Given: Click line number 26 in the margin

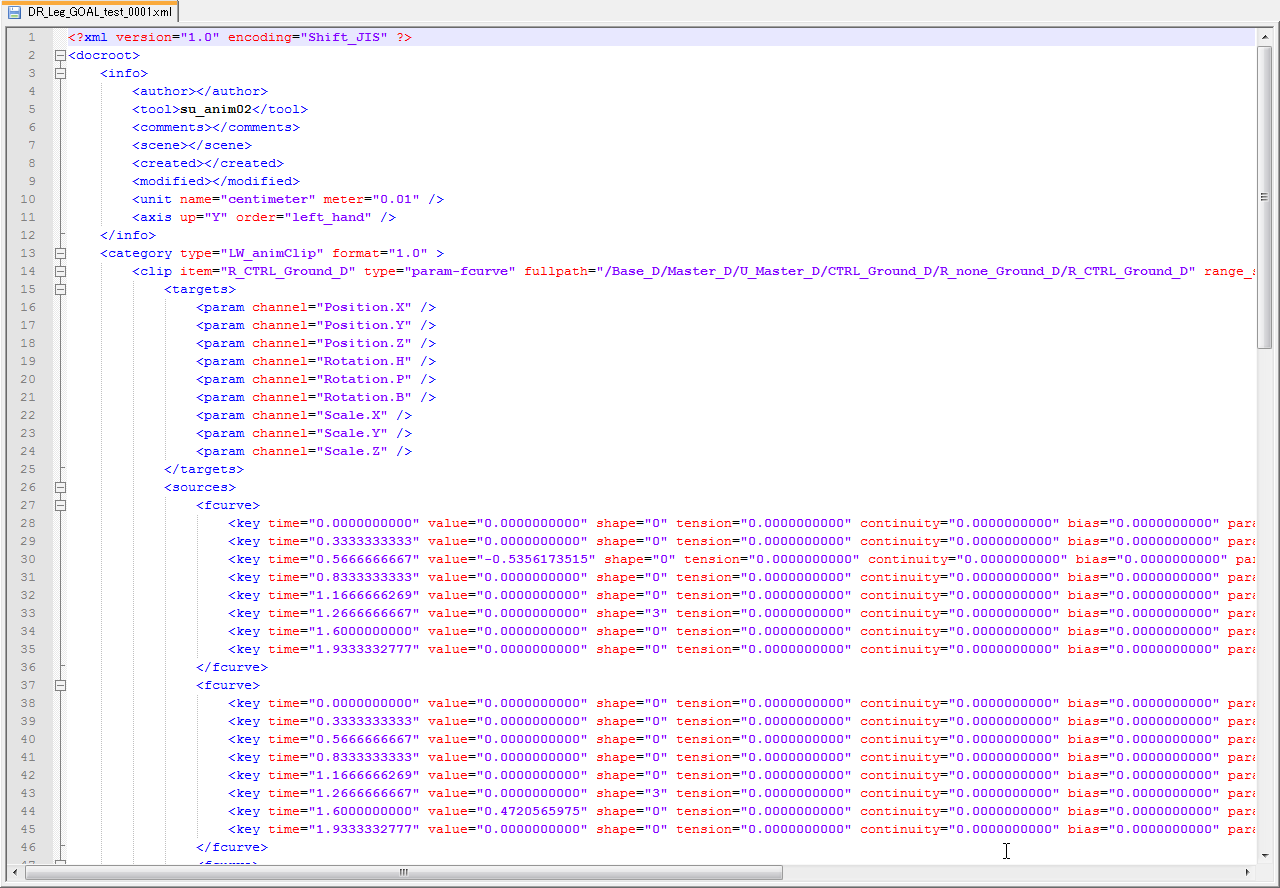Looking at the screenshot, I should click(28, 487).
